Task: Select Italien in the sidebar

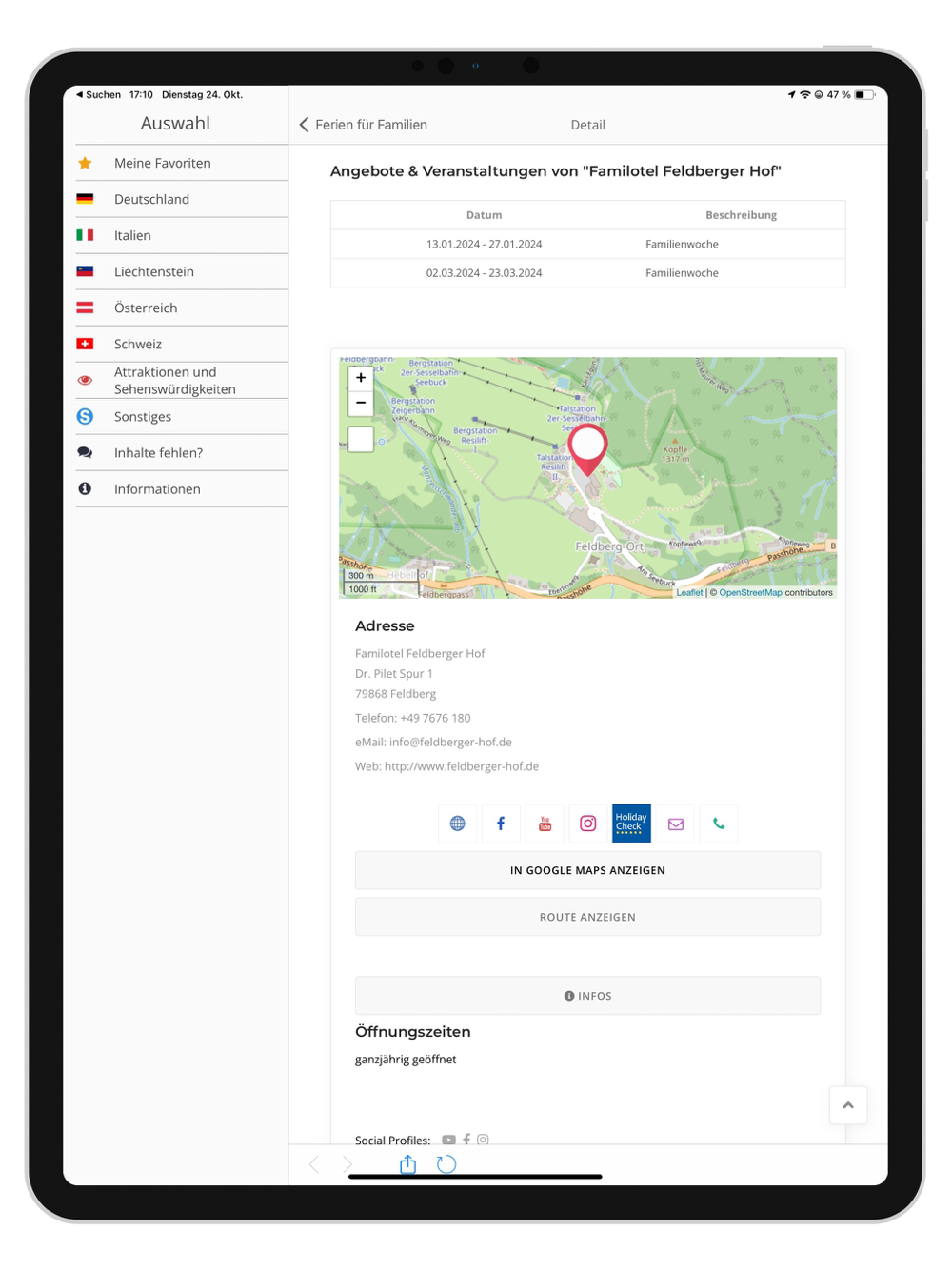Action: pos(182,236)
